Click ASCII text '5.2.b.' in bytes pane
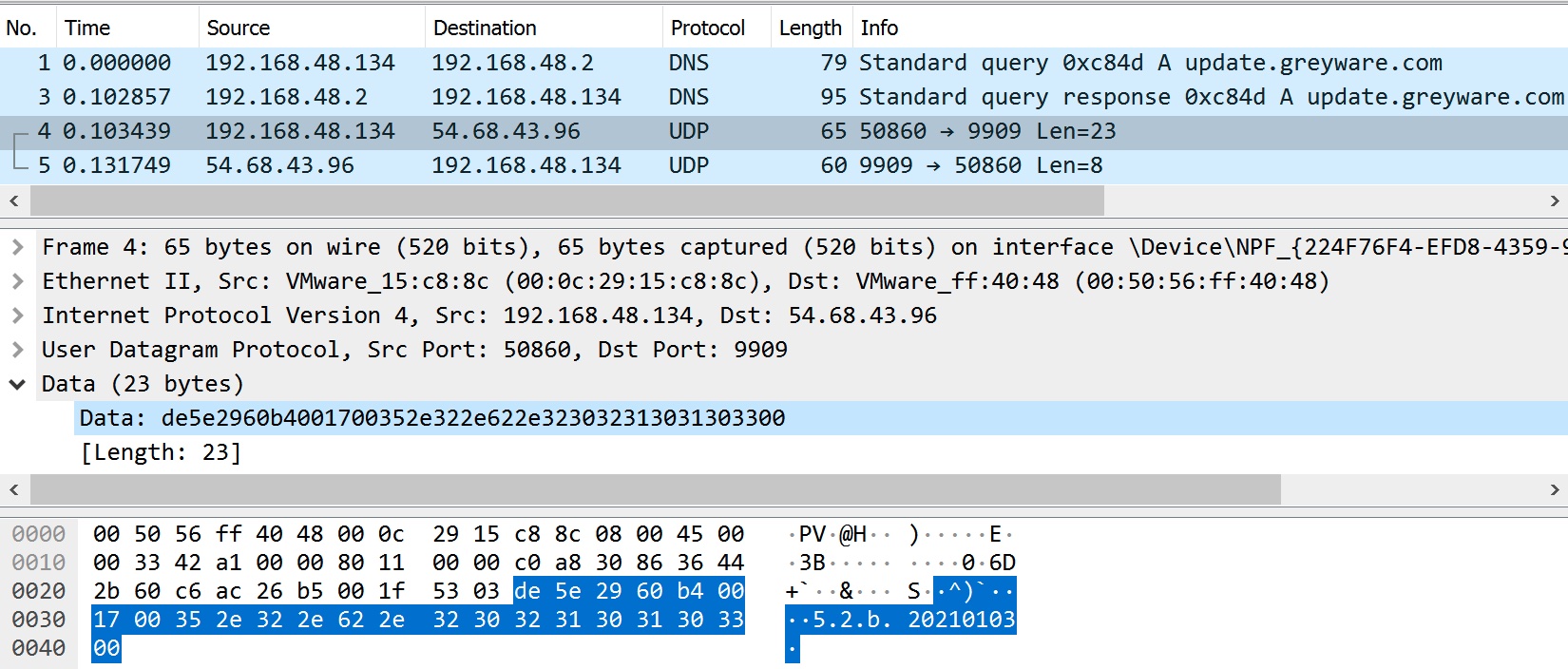The image size is (1568, 669). (x=852, y=620)
